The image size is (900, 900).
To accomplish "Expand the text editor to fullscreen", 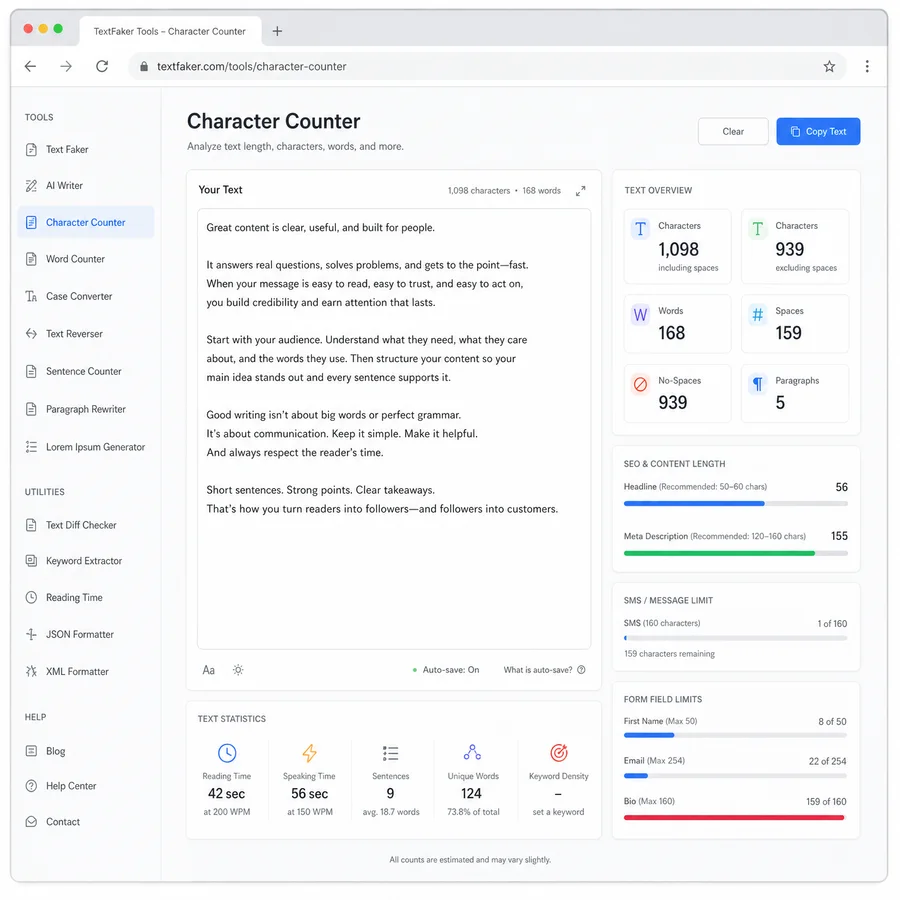I will click(581, 191).
